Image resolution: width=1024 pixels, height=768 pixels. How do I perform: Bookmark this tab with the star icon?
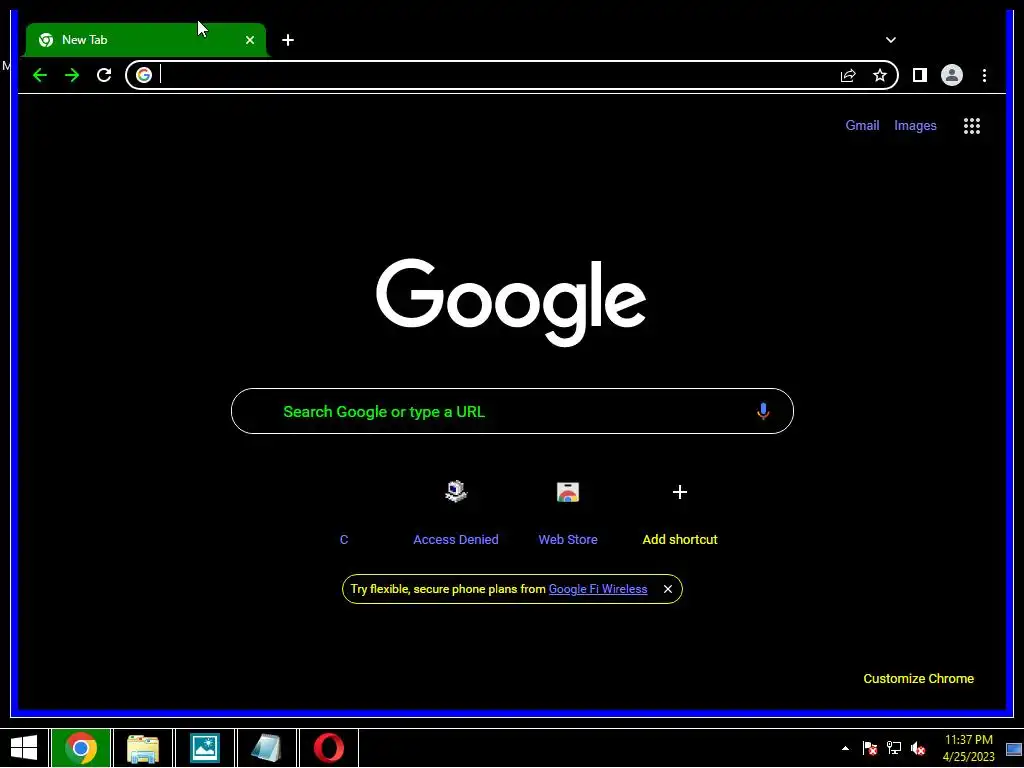[880, 75]
